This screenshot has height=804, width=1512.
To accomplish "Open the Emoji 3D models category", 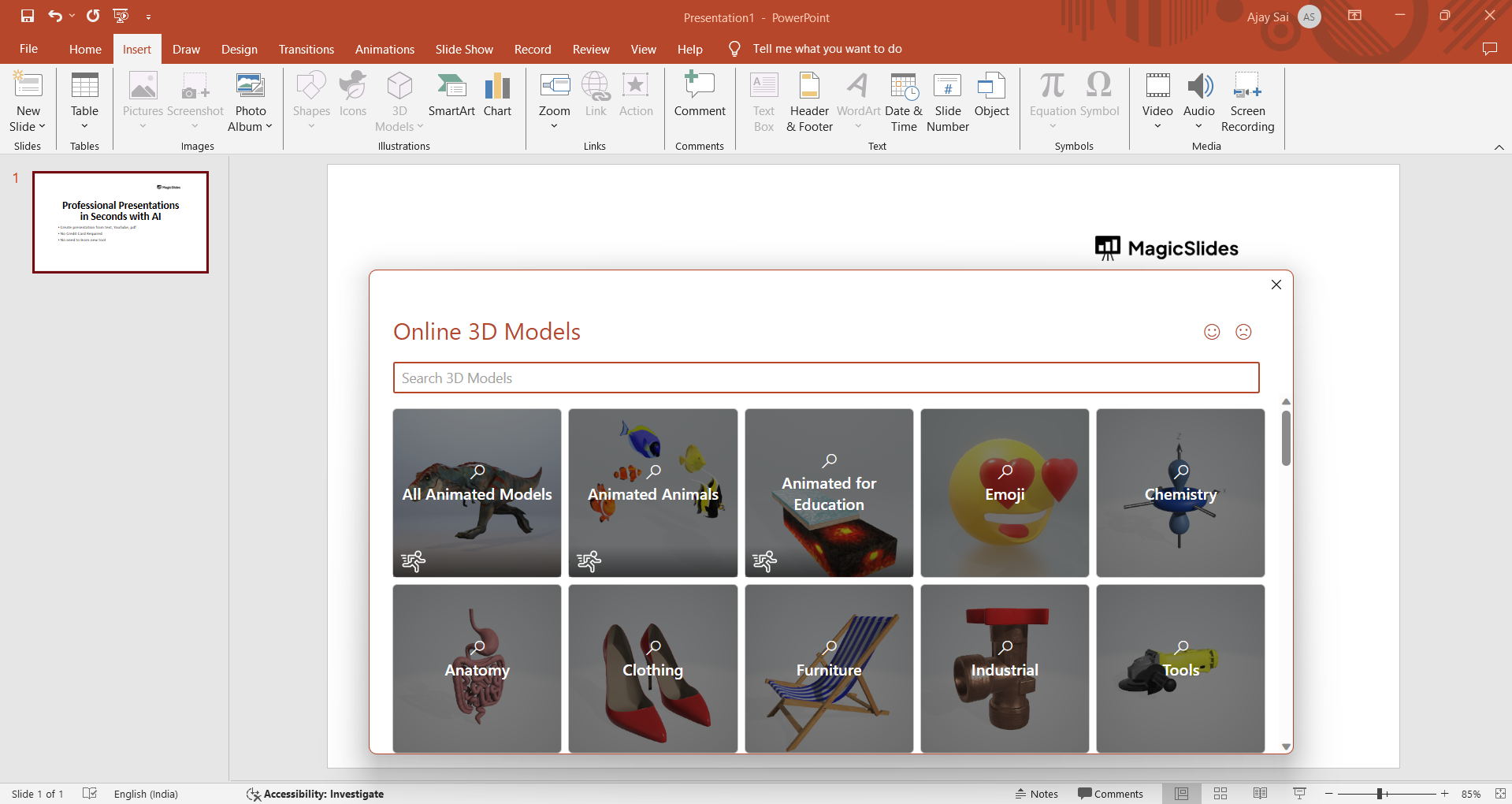I will [1005, 493].
